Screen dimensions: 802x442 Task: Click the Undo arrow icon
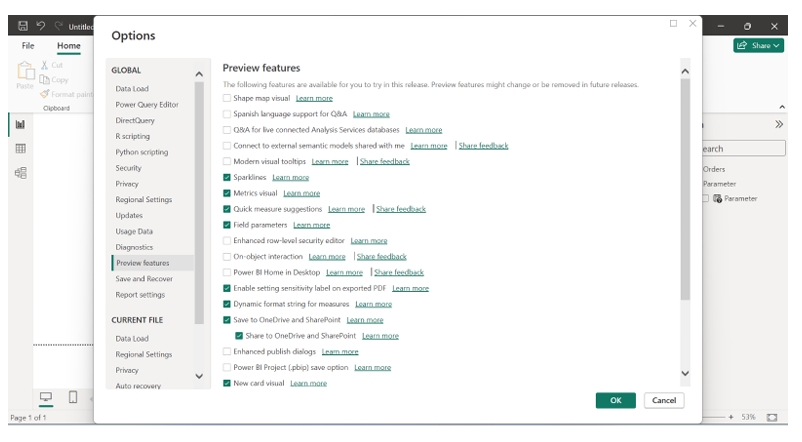click(40, 26)
